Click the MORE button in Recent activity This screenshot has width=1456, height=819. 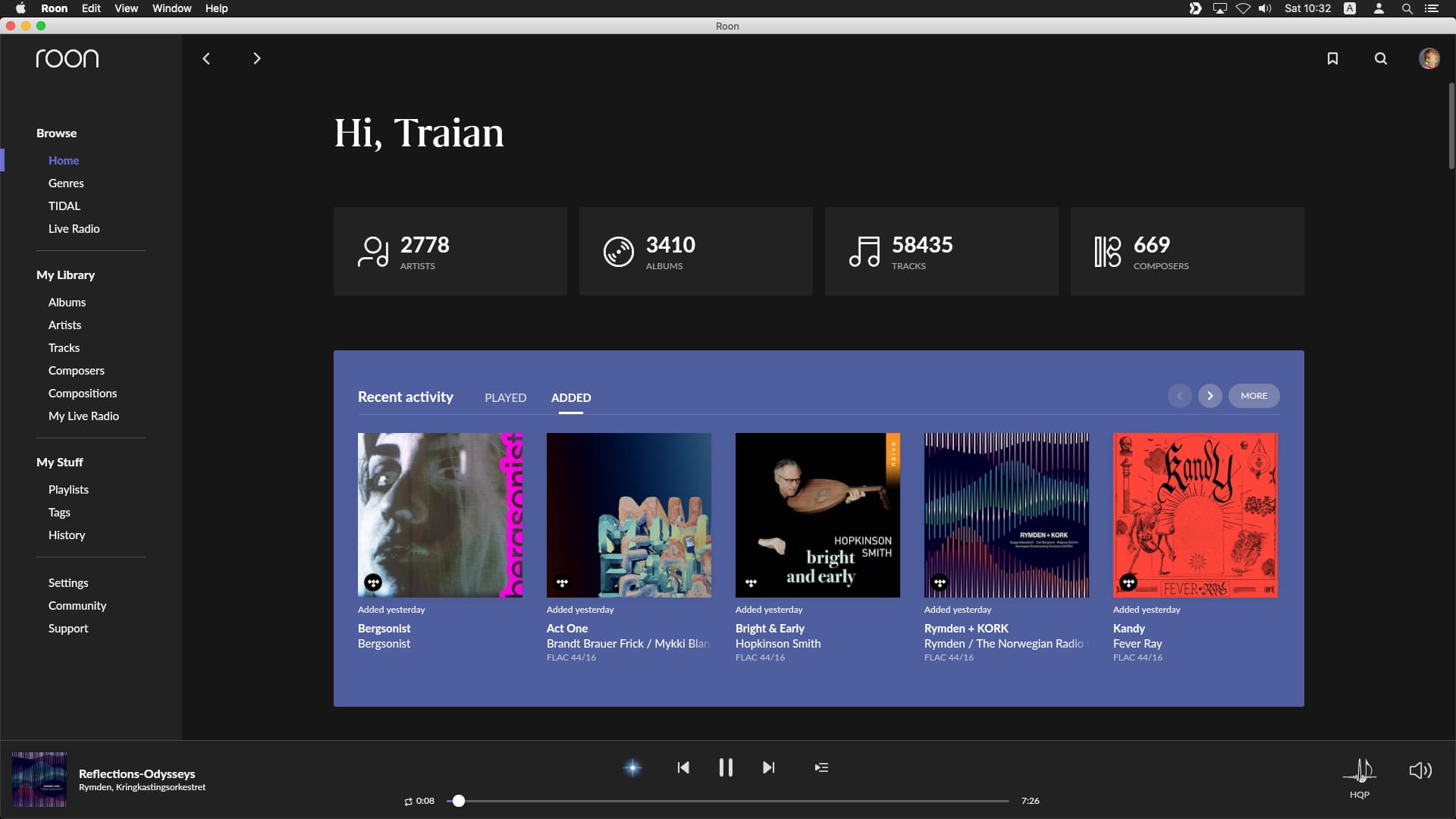coord(1254,396)
